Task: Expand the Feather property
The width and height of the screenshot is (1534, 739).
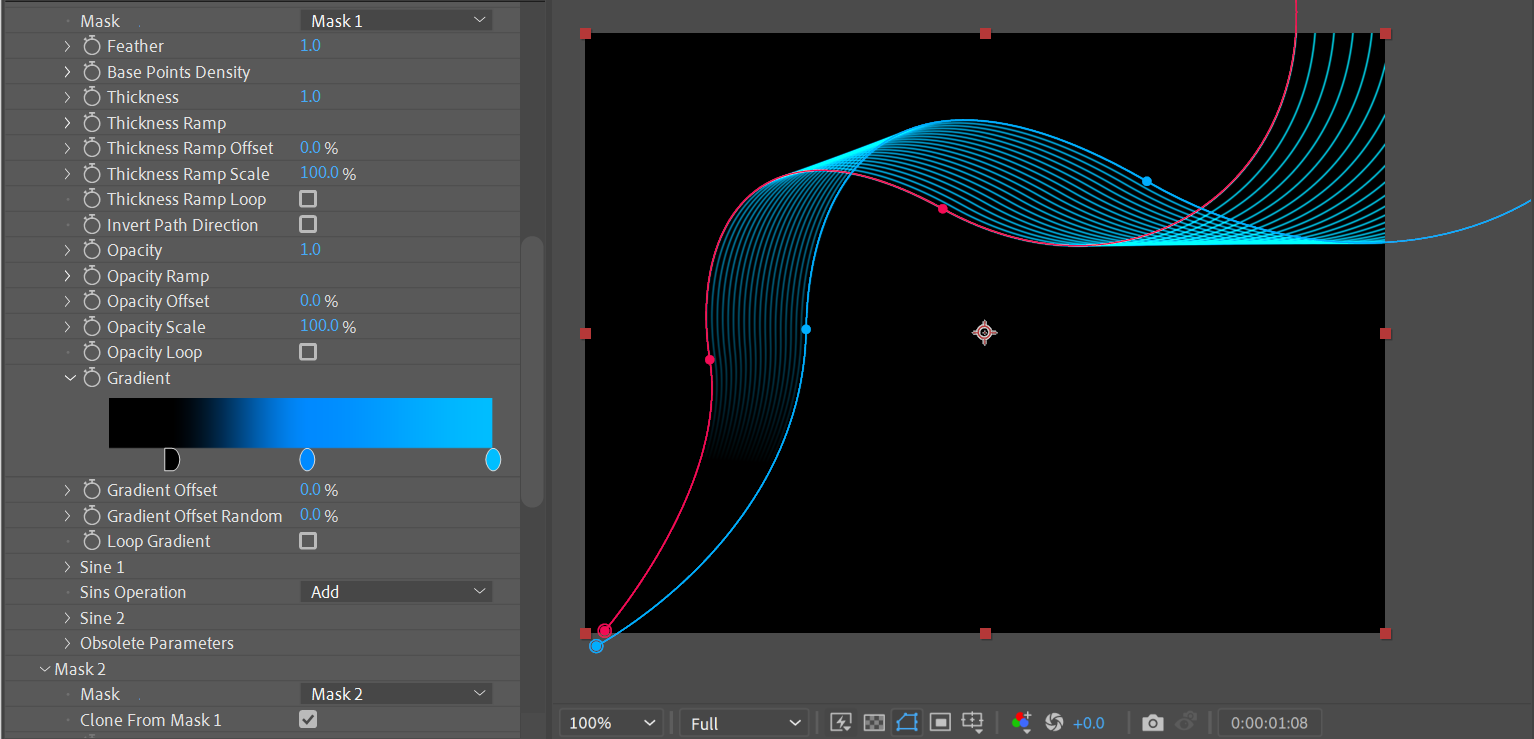Action: tap(67, 46)
